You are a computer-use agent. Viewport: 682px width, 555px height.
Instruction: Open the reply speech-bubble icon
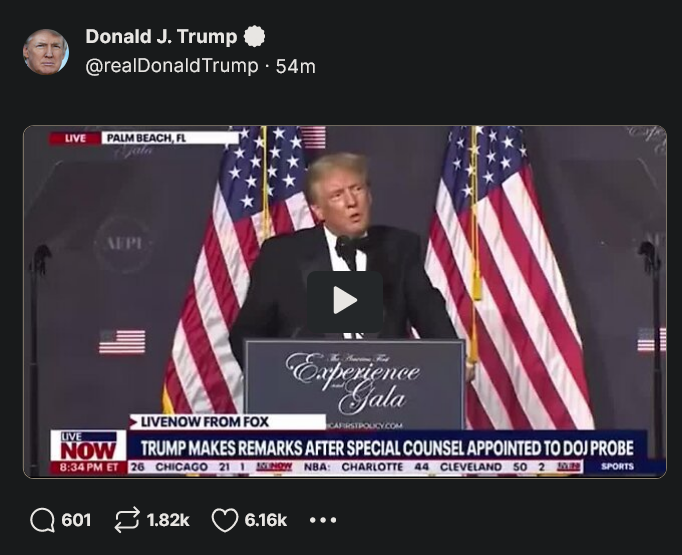coord(42,520)
